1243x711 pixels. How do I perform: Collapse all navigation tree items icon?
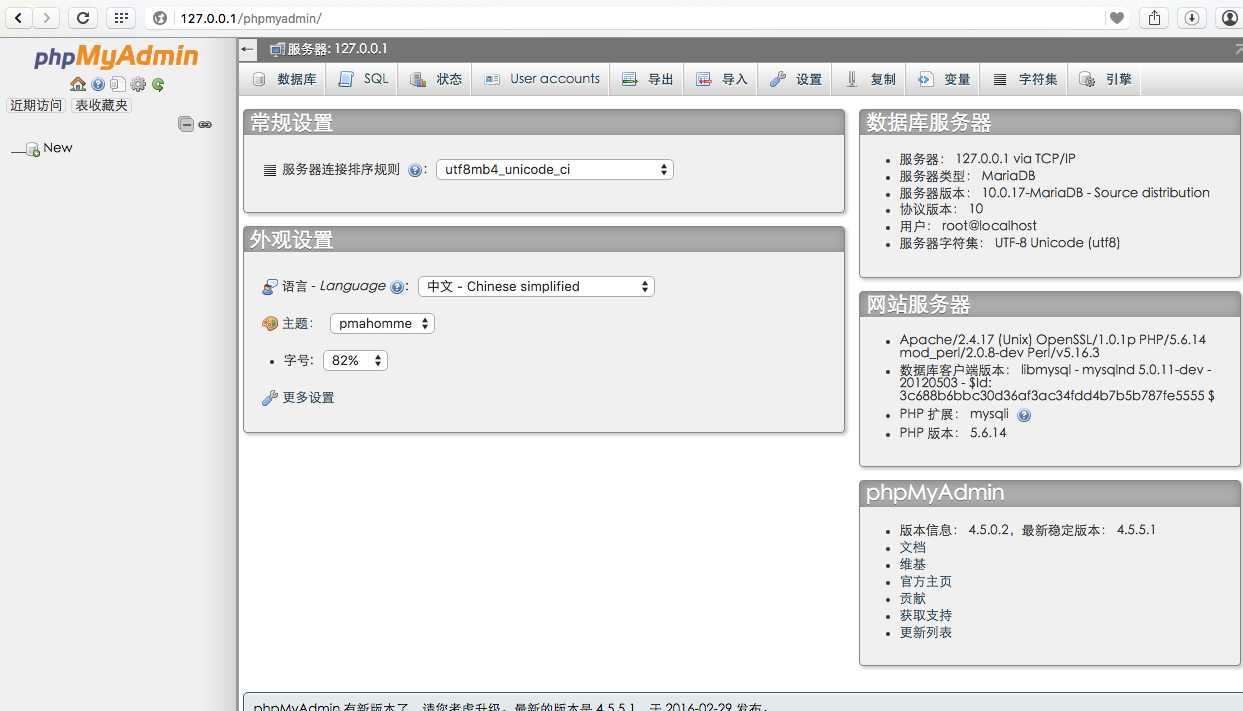pos(186,124)
